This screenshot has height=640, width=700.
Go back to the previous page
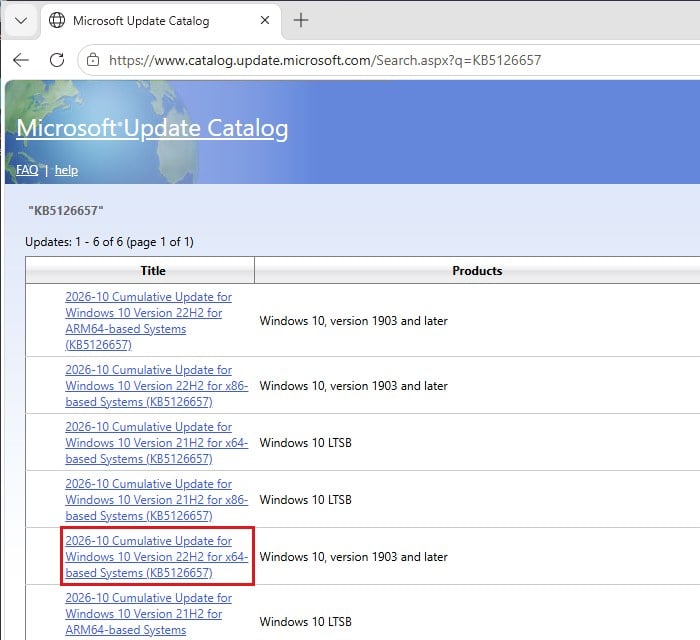point(21,60)
